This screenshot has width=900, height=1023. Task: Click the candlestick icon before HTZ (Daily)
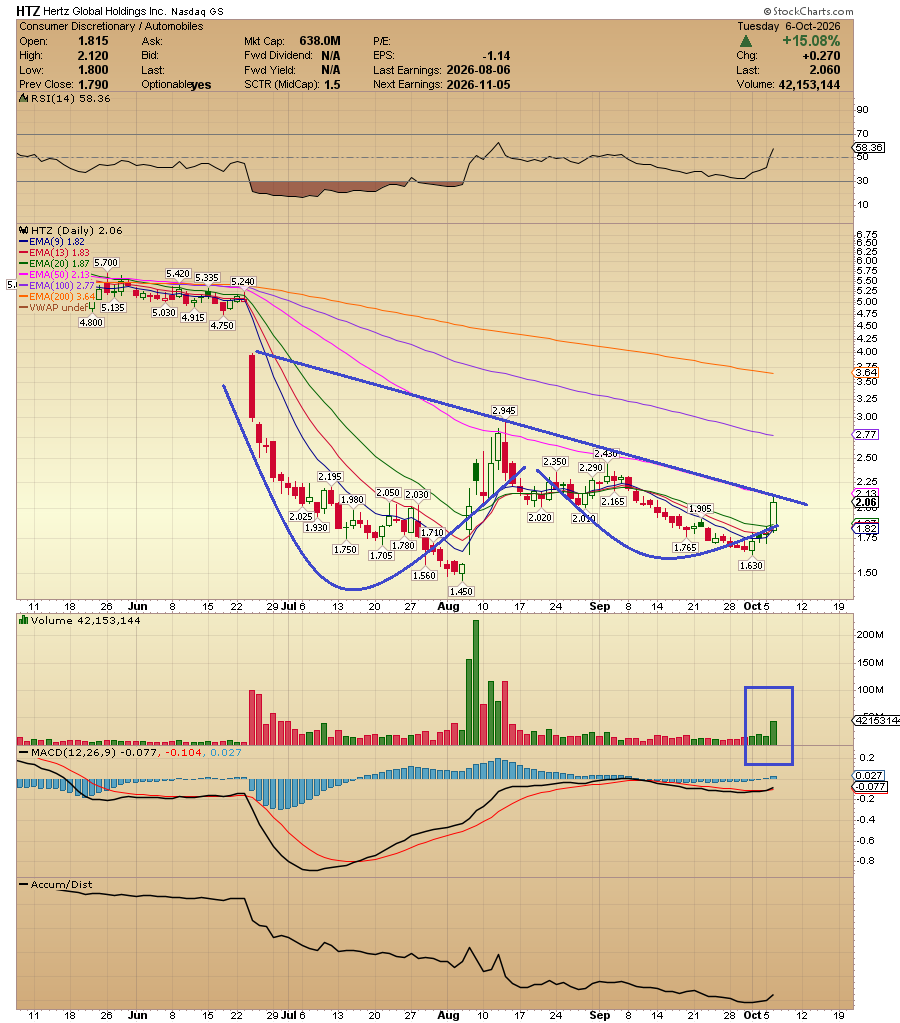(24, 230)
